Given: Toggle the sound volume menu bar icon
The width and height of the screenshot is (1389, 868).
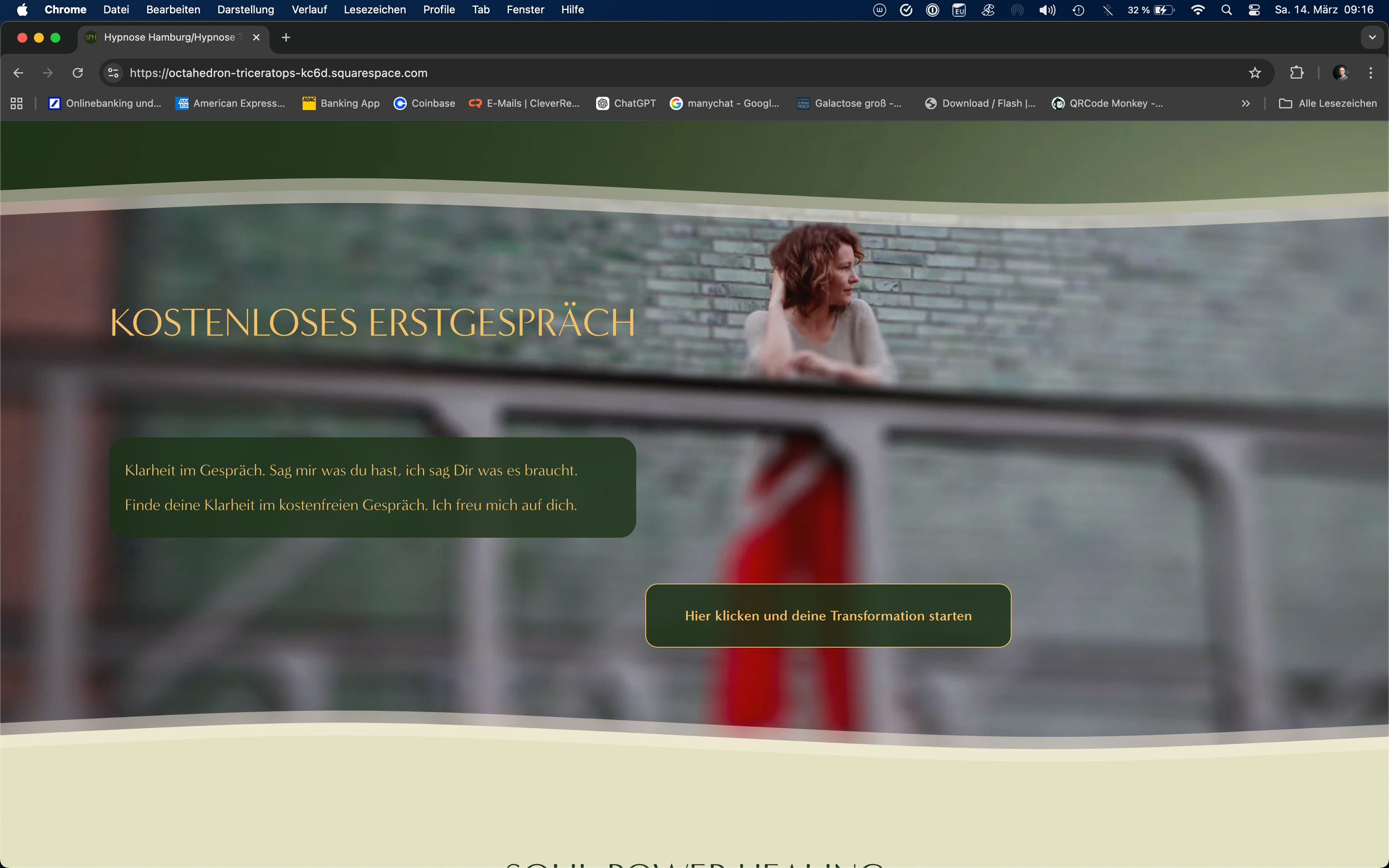Looking at the screenshot, I should [1047, 10].
